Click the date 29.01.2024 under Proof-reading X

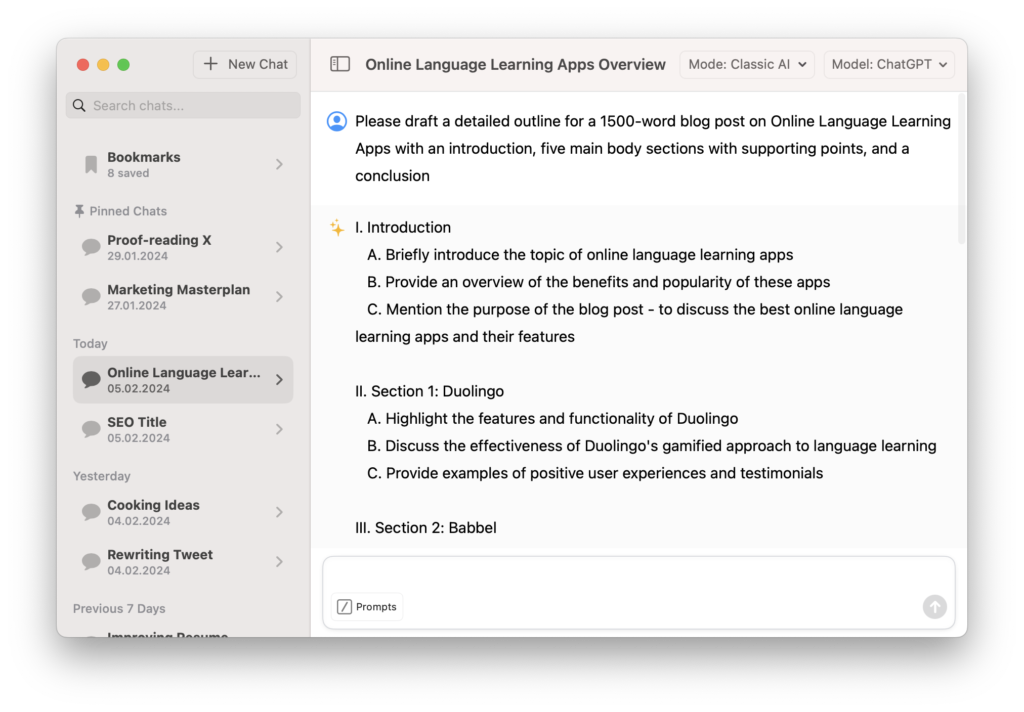point(138,256)
